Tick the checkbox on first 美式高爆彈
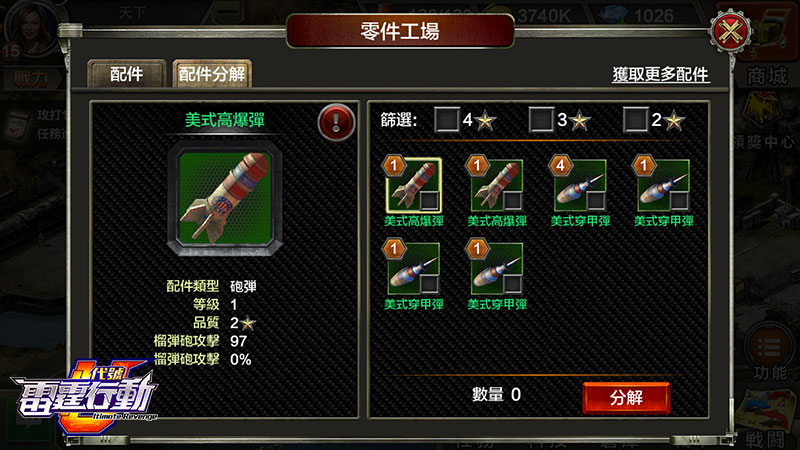 click(430, 200)
